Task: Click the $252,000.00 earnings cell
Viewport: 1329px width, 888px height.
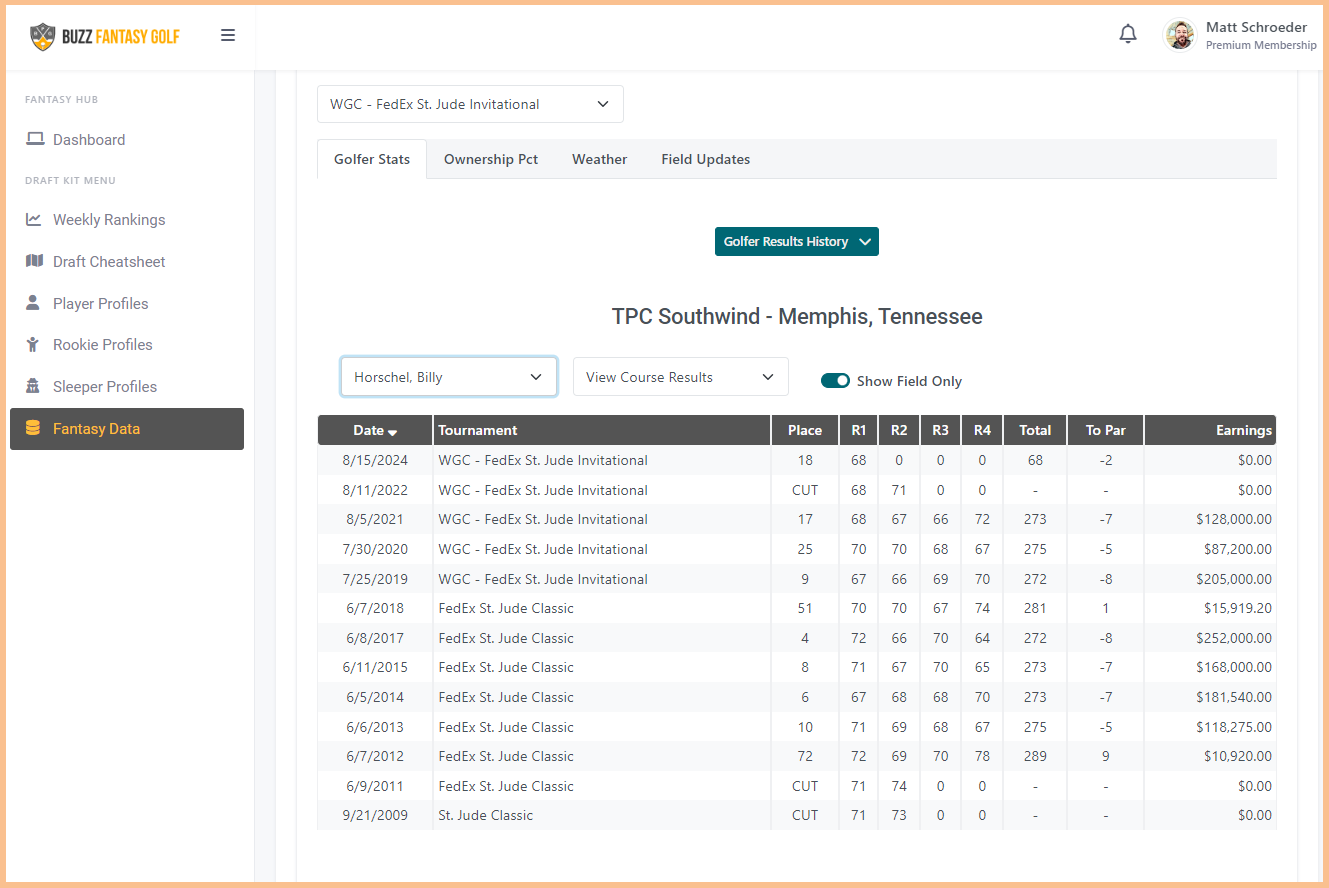Action: [1211, 638]
